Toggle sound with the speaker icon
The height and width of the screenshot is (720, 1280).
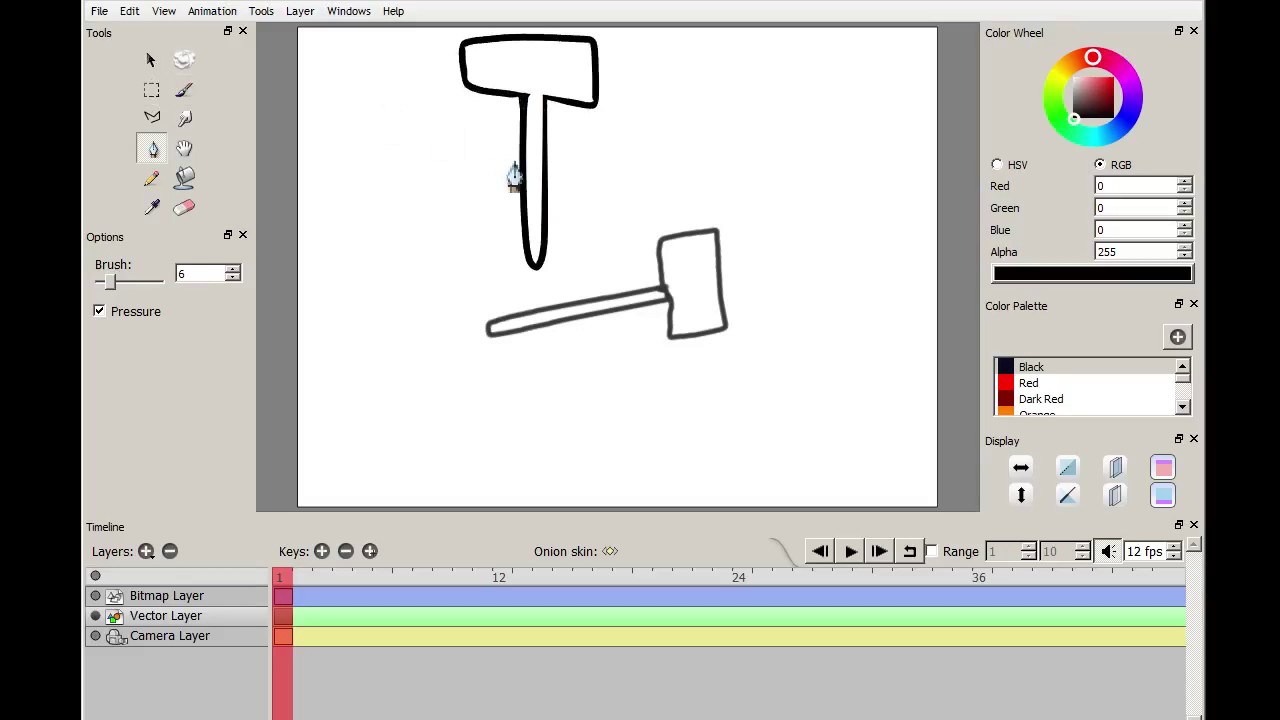pyautogui.click(x=1109, y=552)
